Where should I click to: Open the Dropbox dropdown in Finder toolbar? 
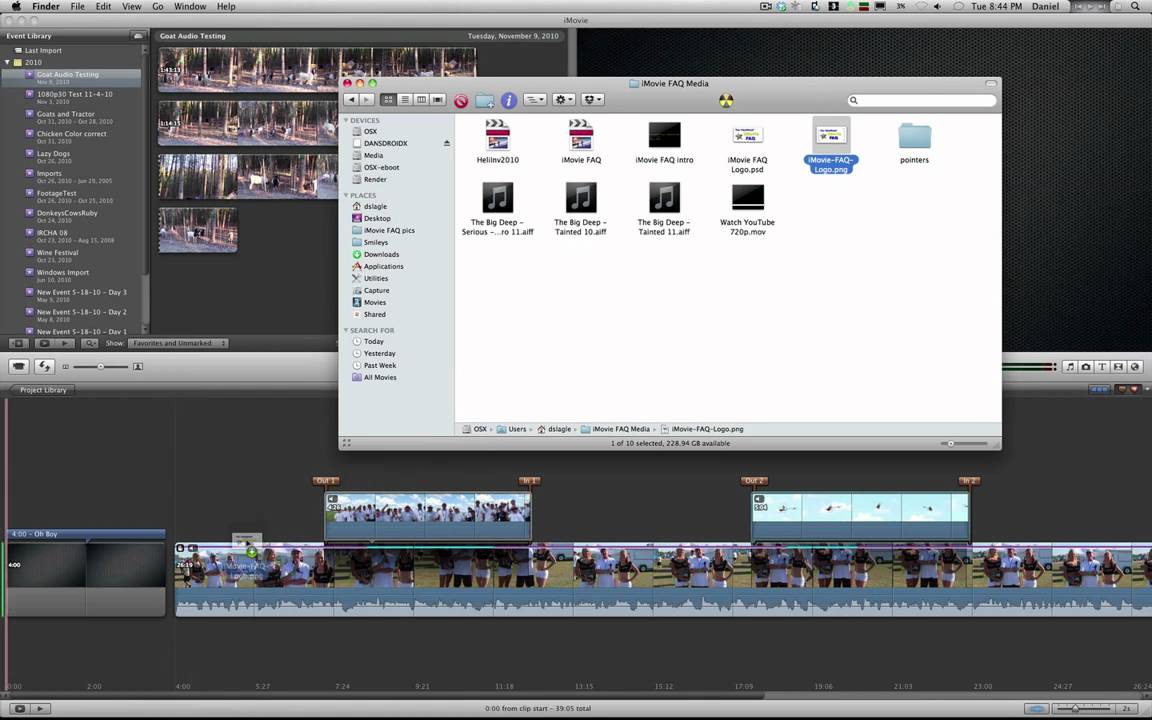[592, 100]
